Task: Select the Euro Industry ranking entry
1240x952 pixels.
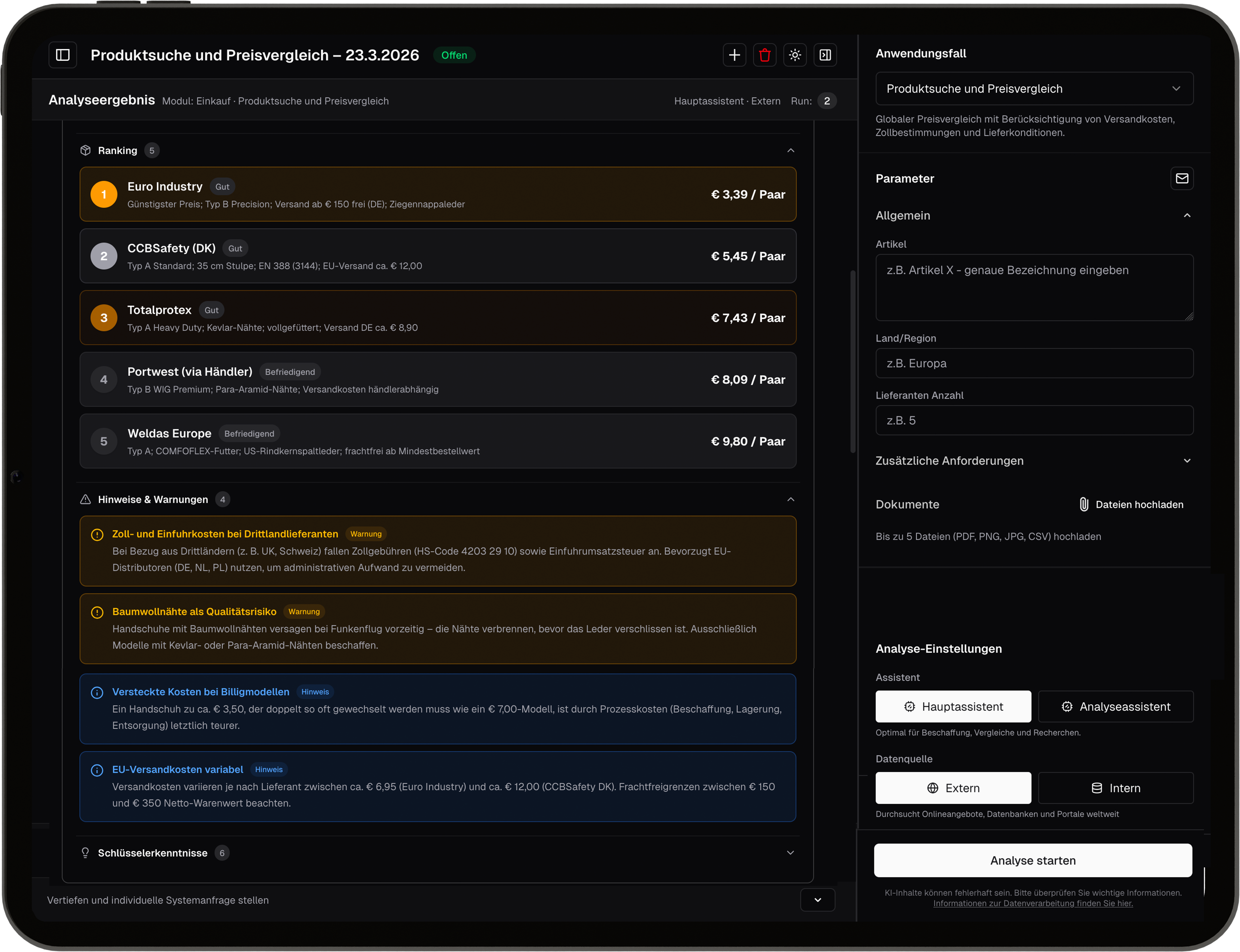Action: (x=437, y=194)
